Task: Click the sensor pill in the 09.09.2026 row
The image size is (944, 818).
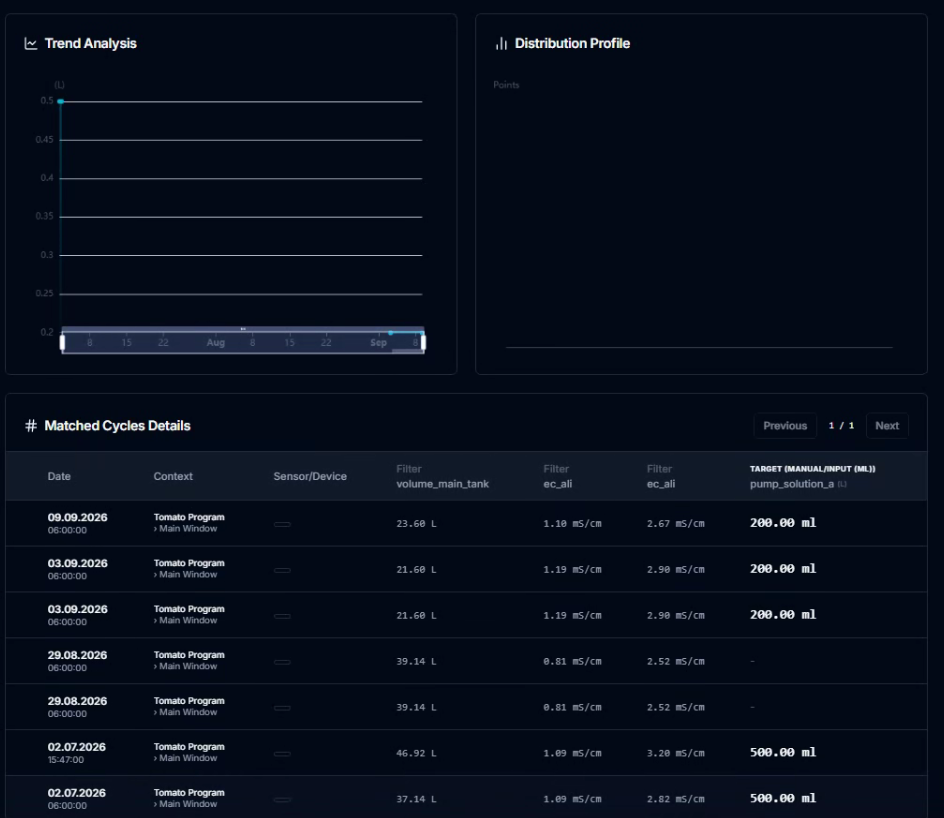Action: 282,524
